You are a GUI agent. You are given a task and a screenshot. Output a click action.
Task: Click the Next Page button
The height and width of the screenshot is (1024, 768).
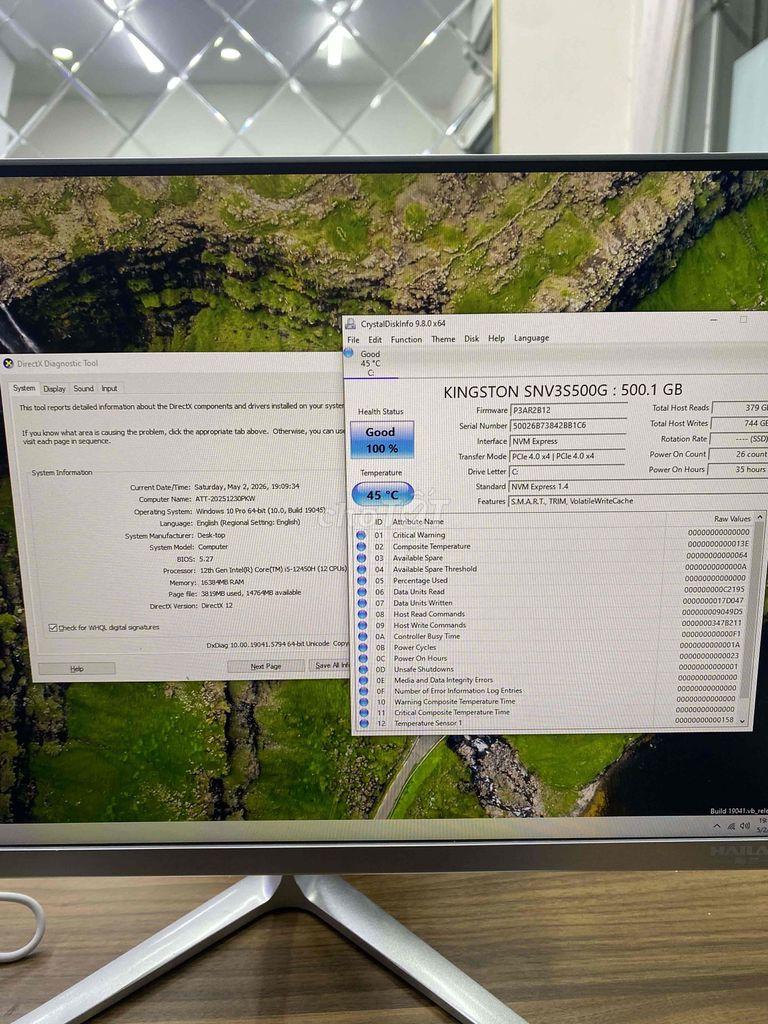pyautogui.click(x=266, y=666)
